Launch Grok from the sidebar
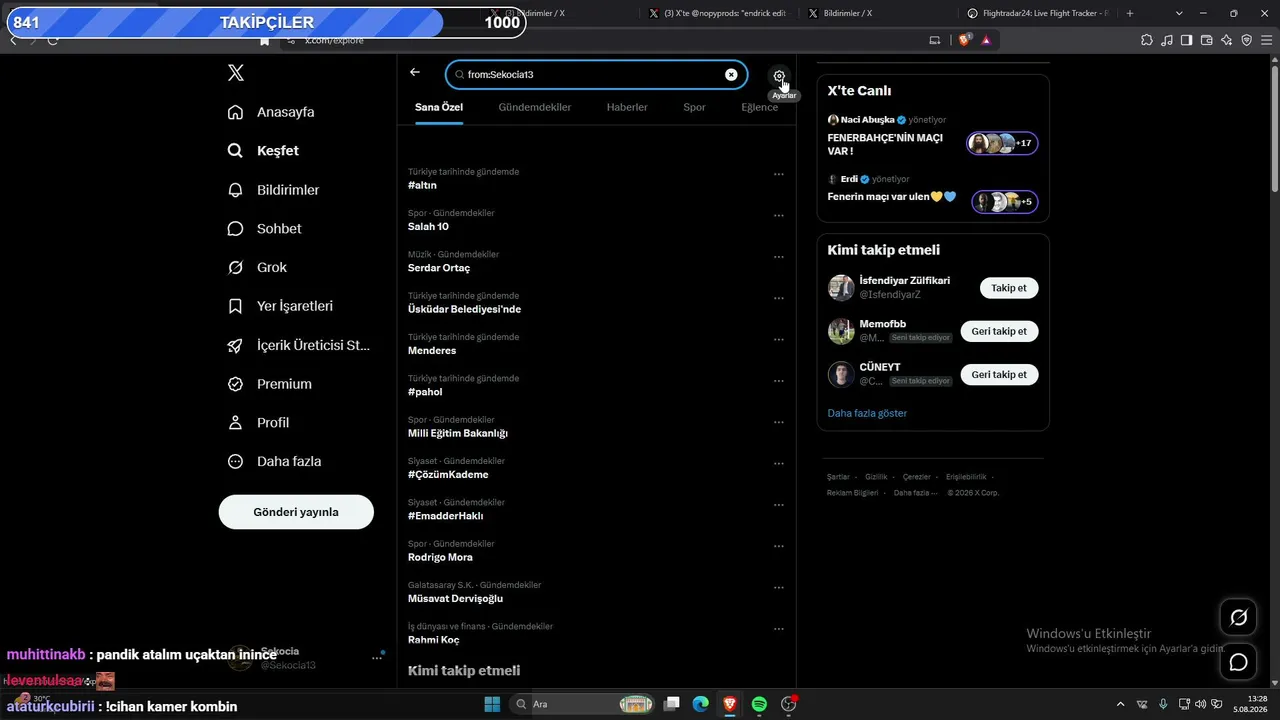Image resolution: width=1280 pixels, height=720 pixels. pyautogui.click(x=257, y=268)
